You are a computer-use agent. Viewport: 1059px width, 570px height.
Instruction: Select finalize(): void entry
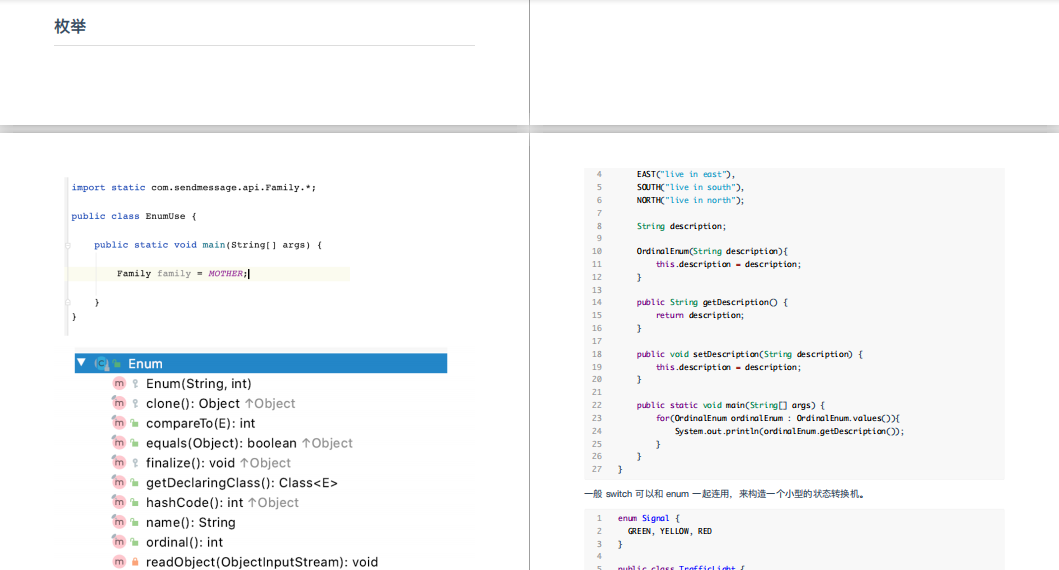point(218,463)
